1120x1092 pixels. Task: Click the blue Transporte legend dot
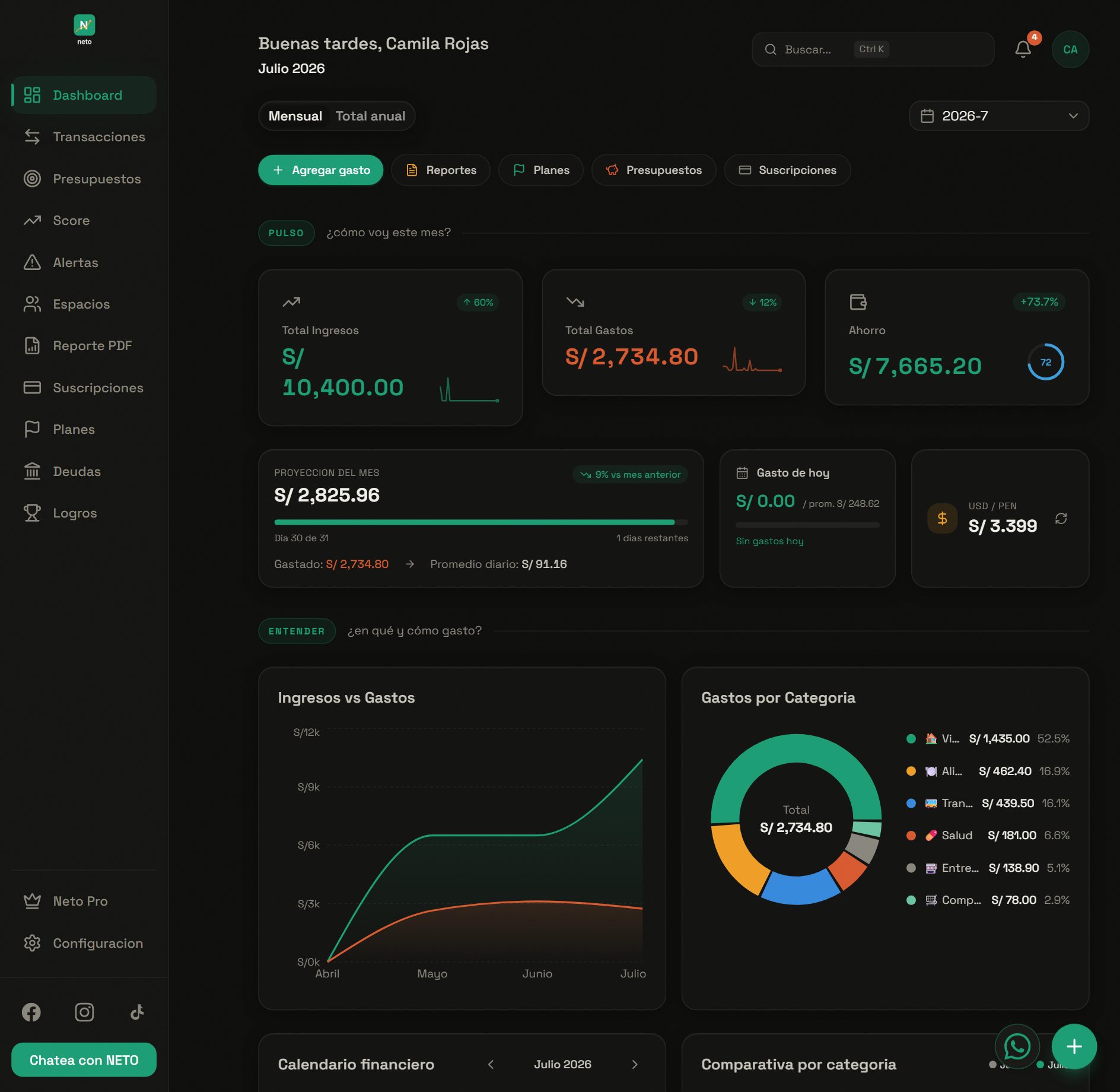(x=911, y=803)
